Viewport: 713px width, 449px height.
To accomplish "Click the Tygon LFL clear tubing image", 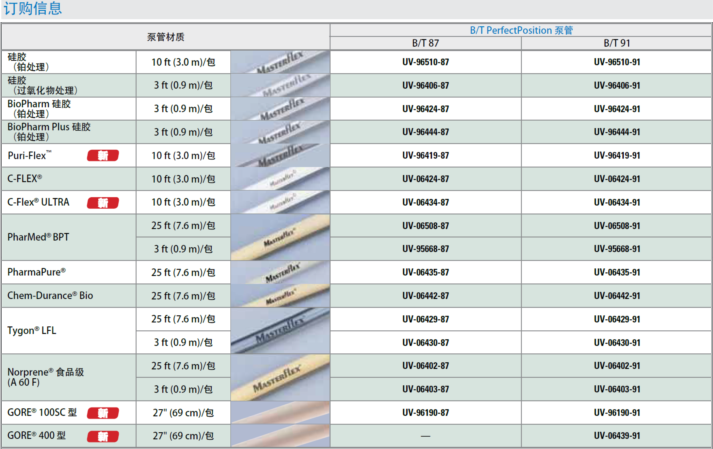I will 280,331.
